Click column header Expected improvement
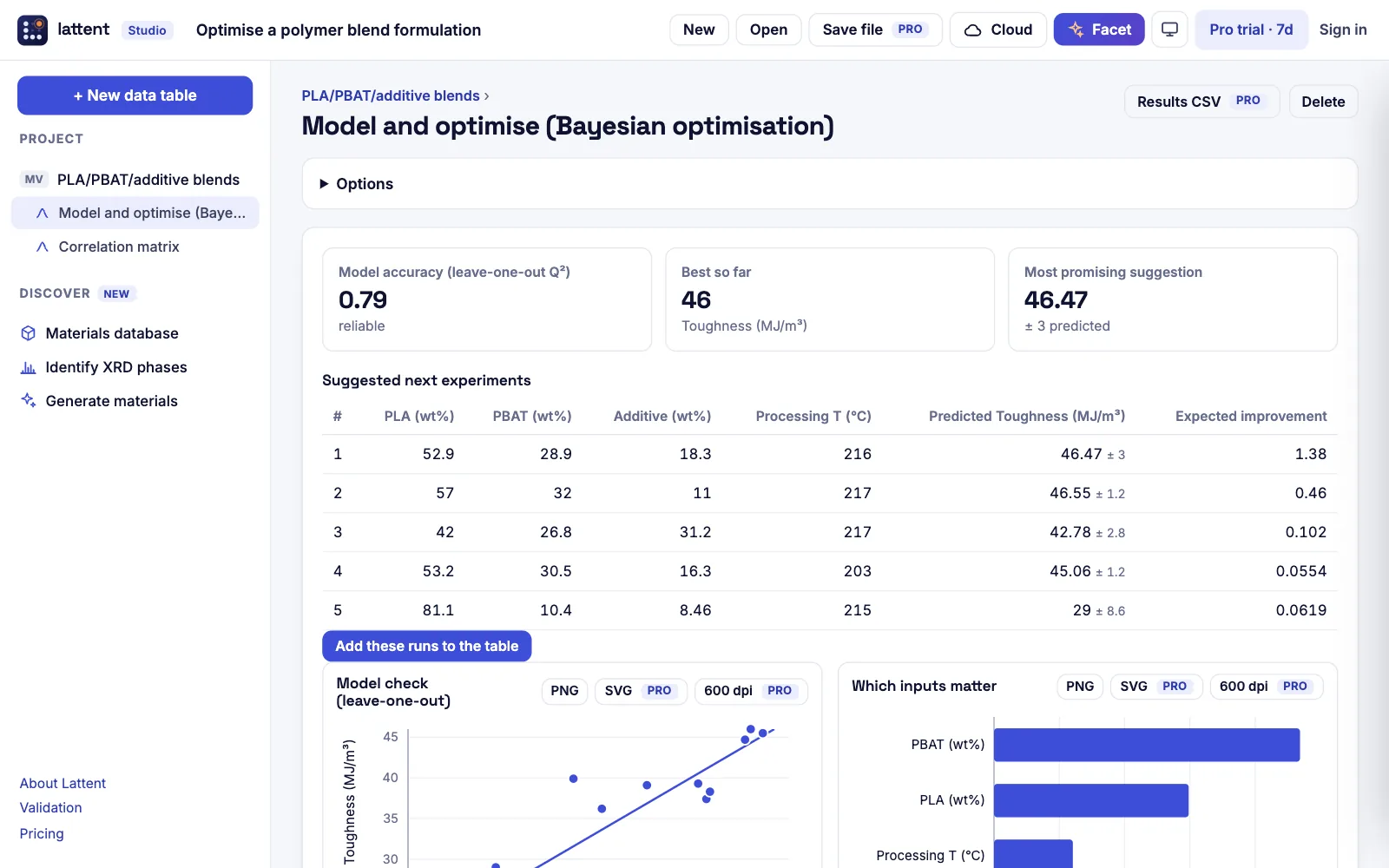 tap(1251, 417)
